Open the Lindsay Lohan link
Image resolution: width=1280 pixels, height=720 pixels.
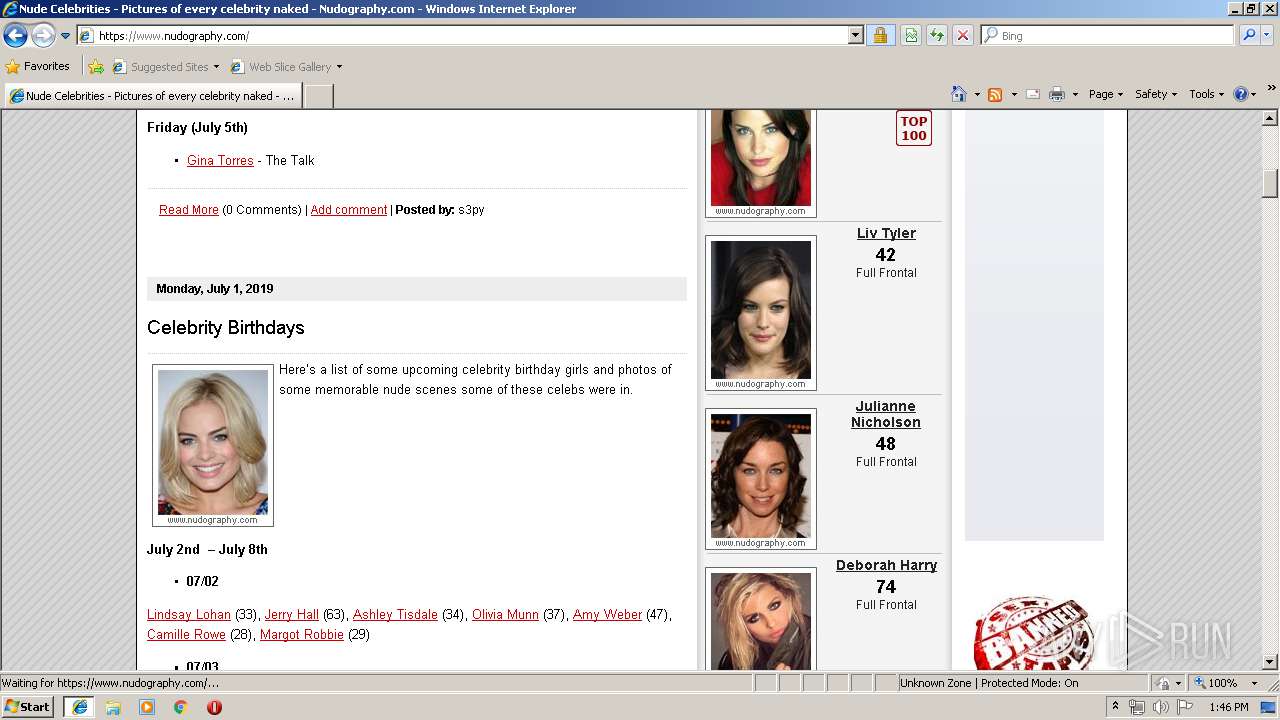point(189,615)
